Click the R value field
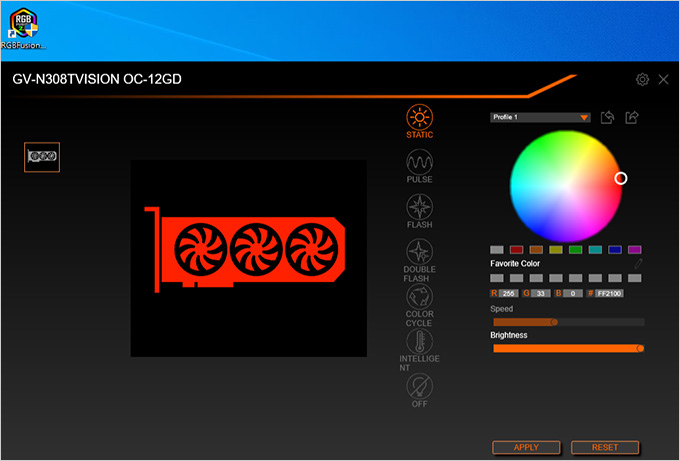 pos(508,294)
